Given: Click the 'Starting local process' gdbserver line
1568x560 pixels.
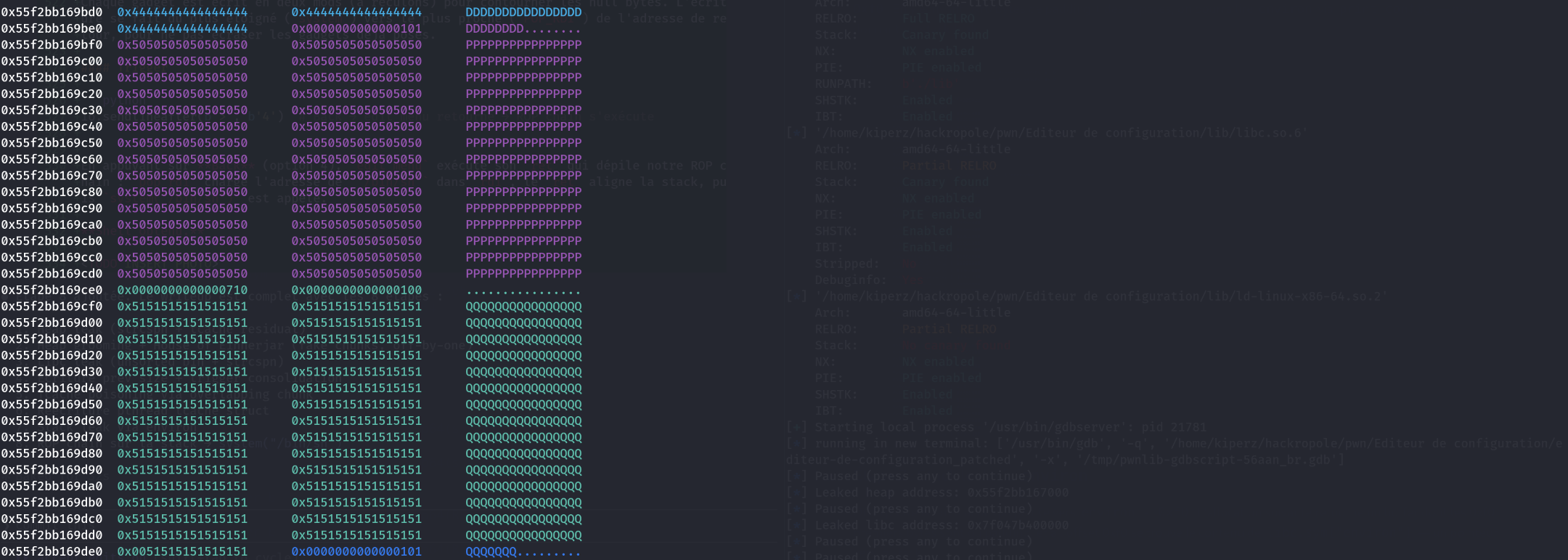Looking at the screenshot, I should (1009, 427).
